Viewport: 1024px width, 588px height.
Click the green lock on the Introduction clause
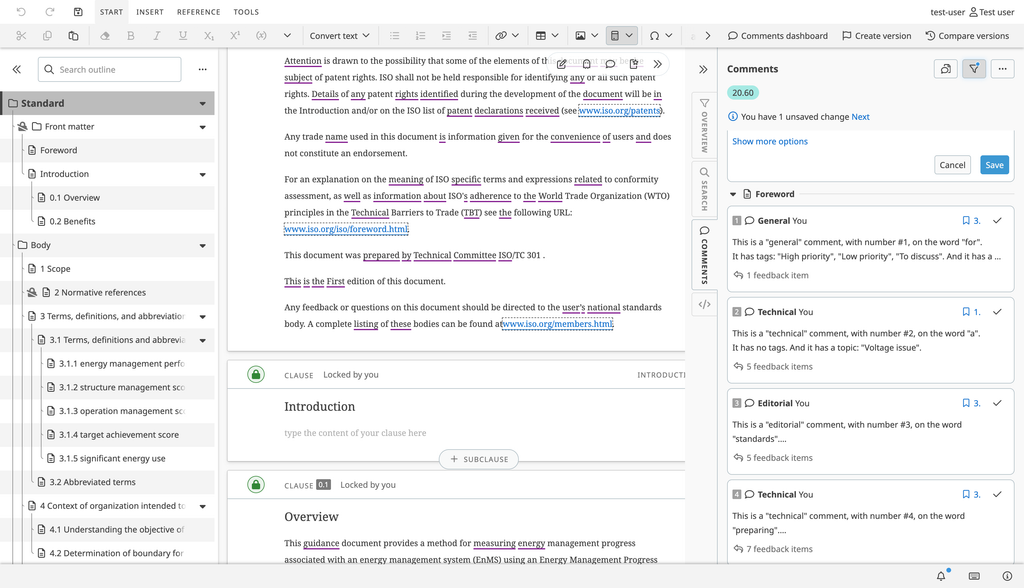click(x=256, y=374)
